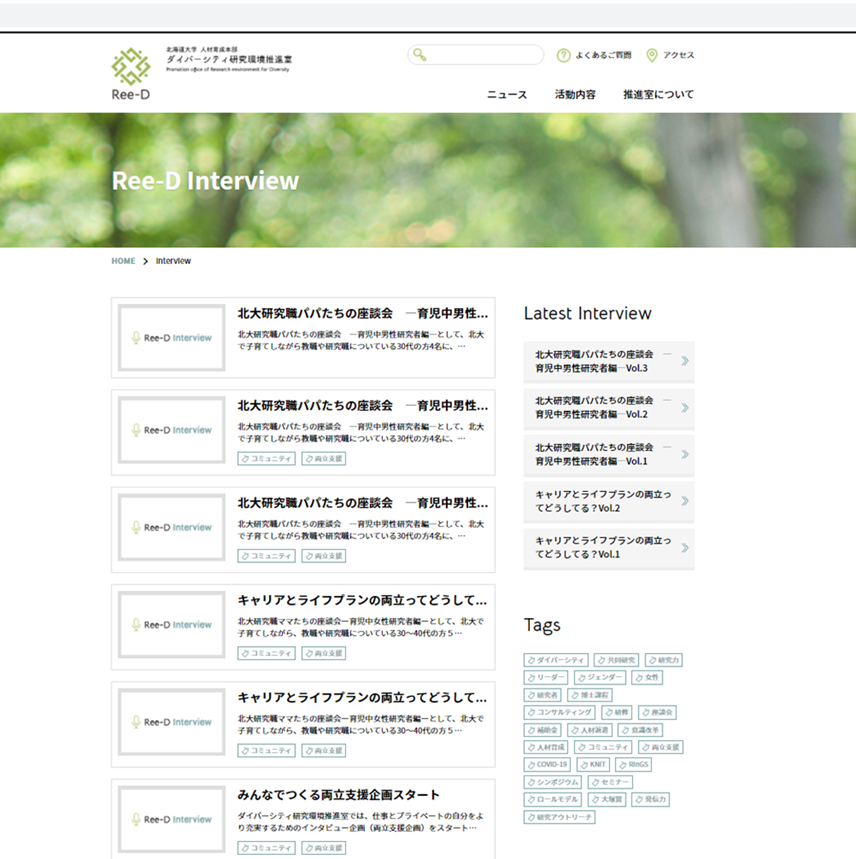Image resolution: width=856 pixels, height=859 pixels.
Task: Select the ジェンダー tag in the Tags list
Action: (x=600, y=677)
